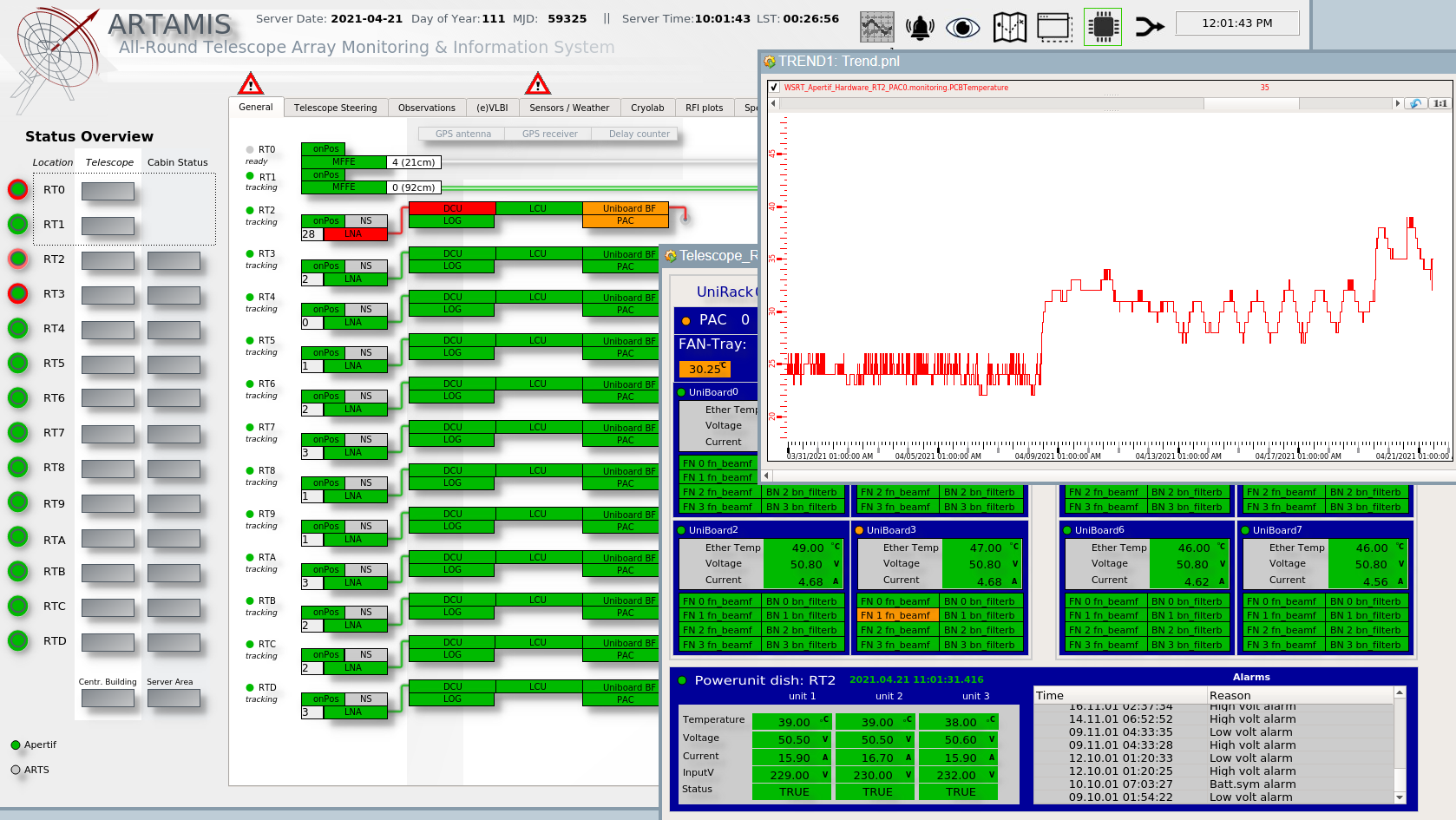The width and height of the screenshot is (1456, 820).
Task: Open the Cryolab tab
Action: pyautogui.click(x=647, y=108)
